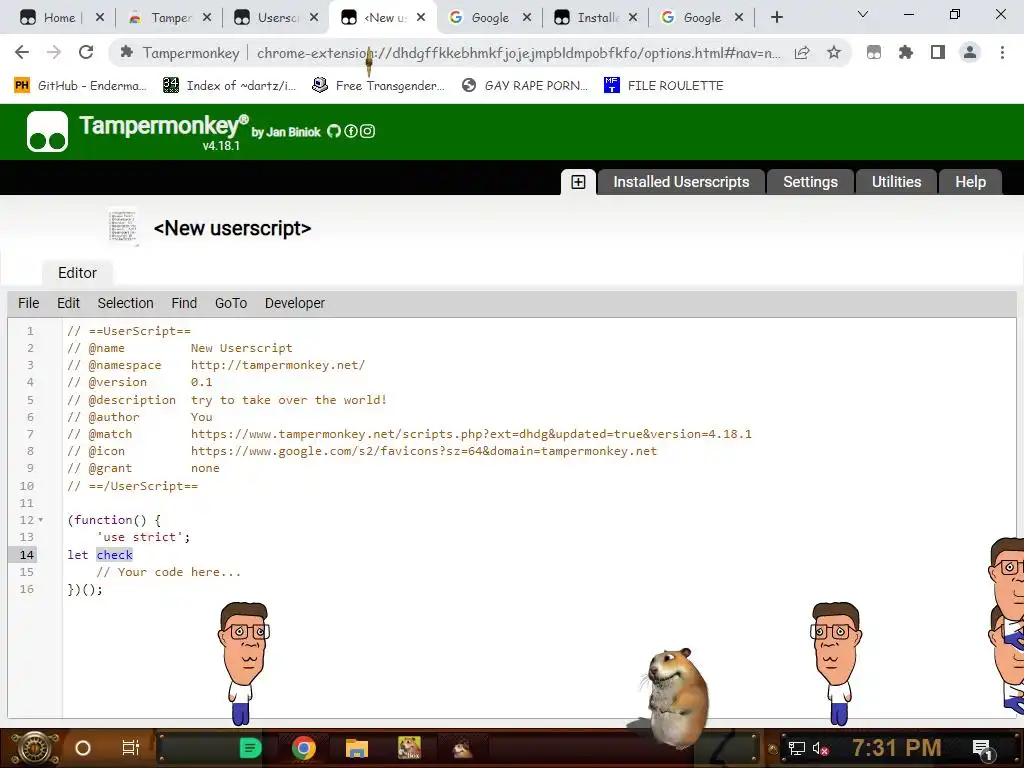This screenshot has height=768, width=1024.
Task: Open the FILE ROULETTE bookmark
Action: pyautogui.click(x=664, y=86)
